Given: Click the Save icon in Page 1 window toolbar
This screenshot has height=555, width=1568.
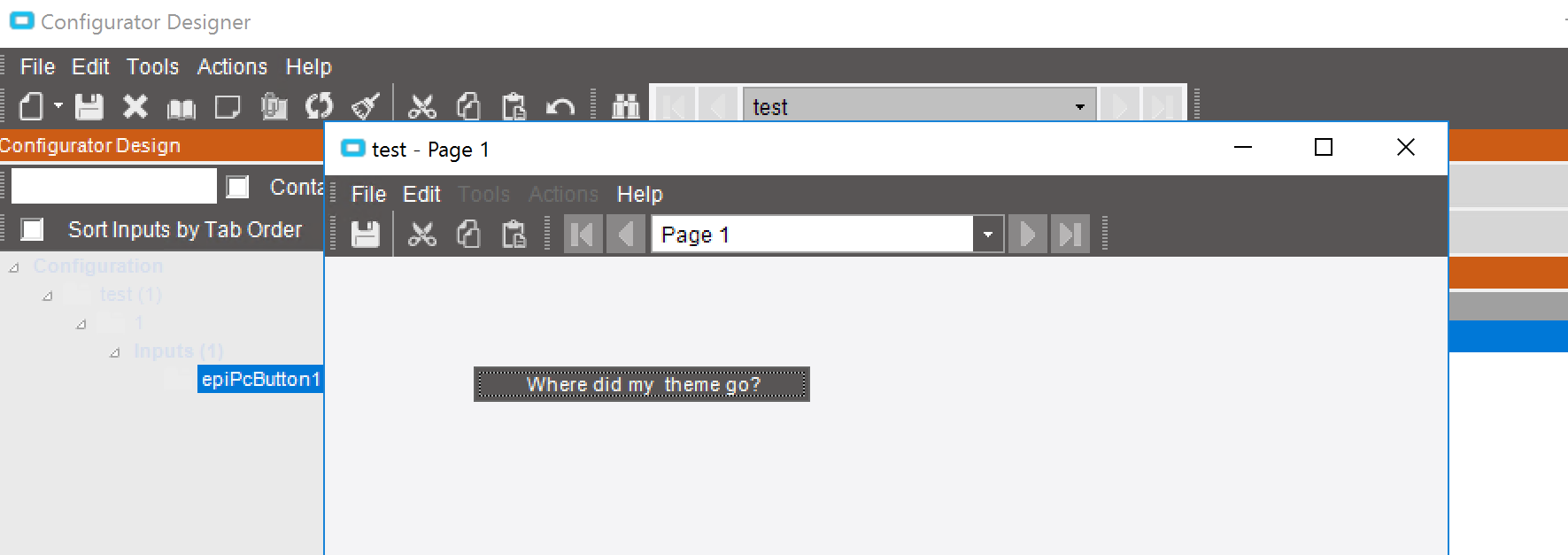Looking at the screenshot, I should tap(365, 235).
